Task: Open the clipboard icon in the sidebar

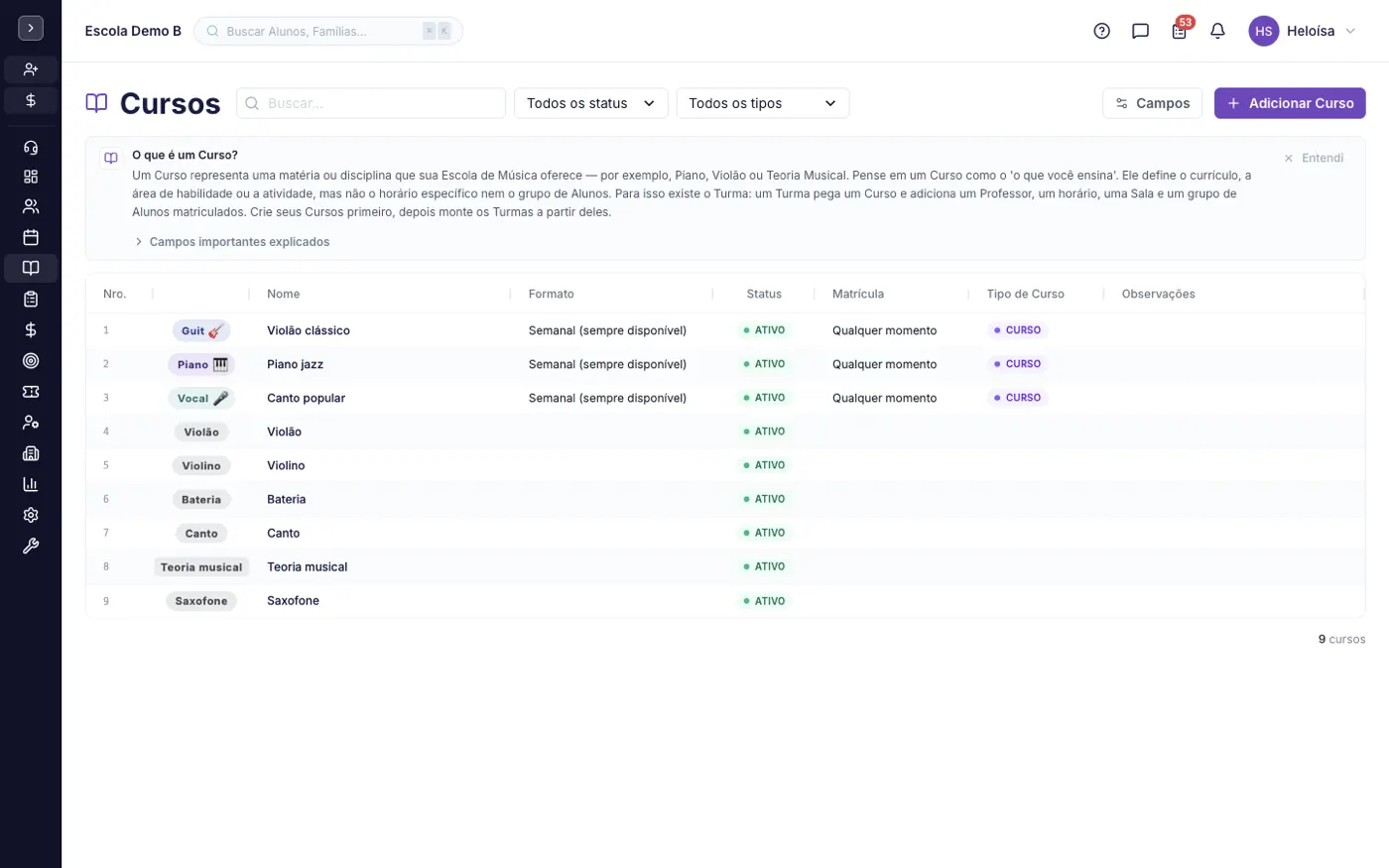Action: click(x=31, y=299)
